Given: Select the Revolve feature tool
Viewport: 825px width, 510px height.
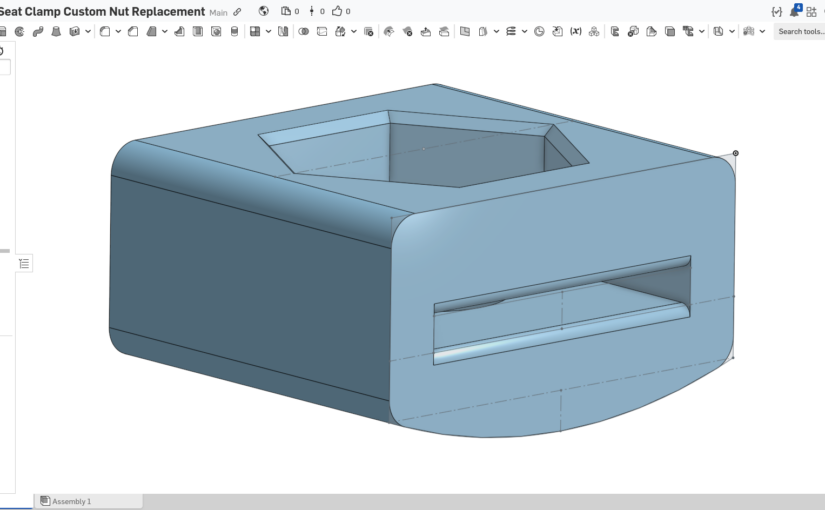Looking at the screenshot, I should (x=19, y=32).
